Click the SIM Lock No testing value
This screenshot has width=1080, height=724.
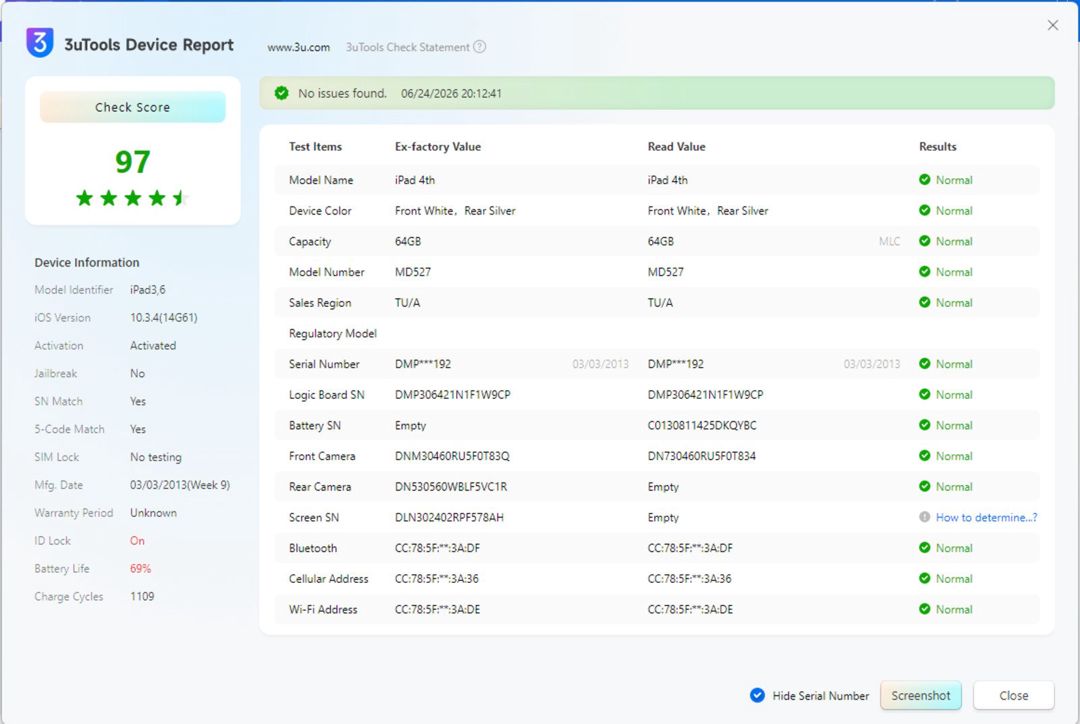[x=156, y=457]
